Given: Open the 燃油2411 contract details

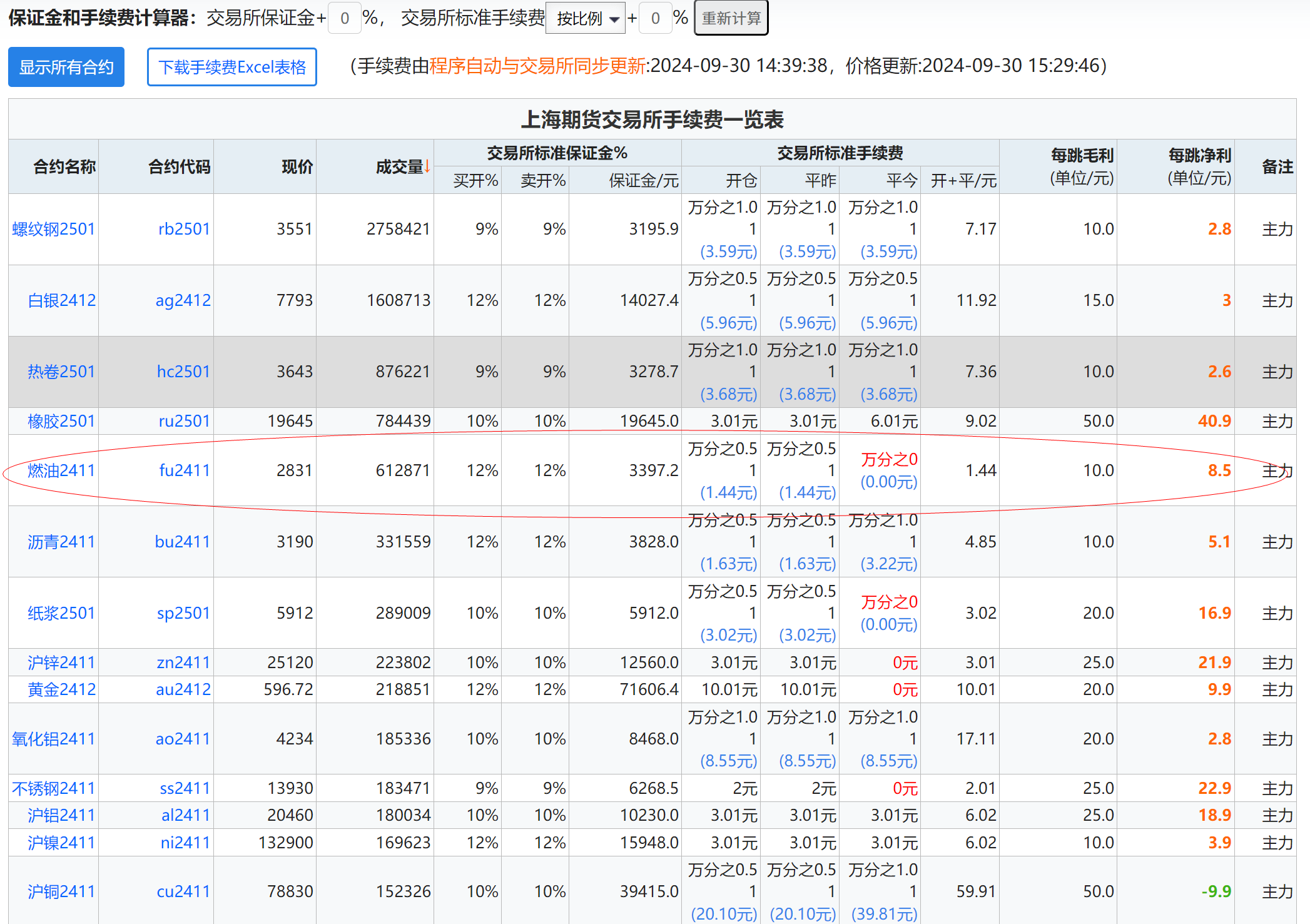Looking at the screenshot, I should point(60,470).
